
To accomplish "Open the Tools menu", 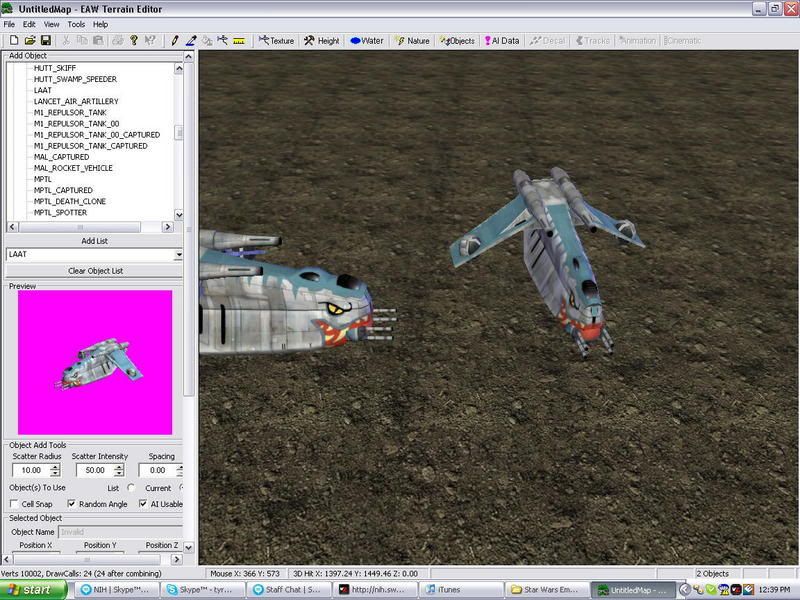I will 76,24.
